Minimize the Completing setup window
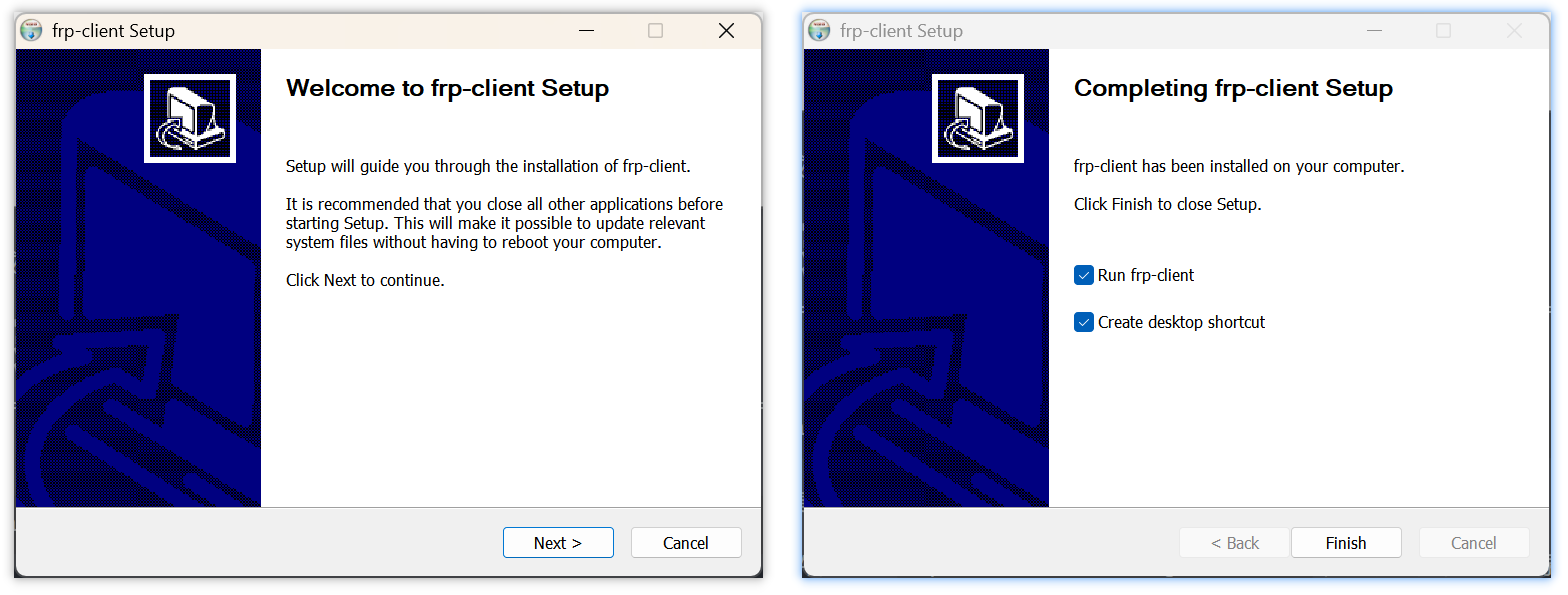Screen dimensions: 1568x595 pyautogui.click(x=1377, y=31)
